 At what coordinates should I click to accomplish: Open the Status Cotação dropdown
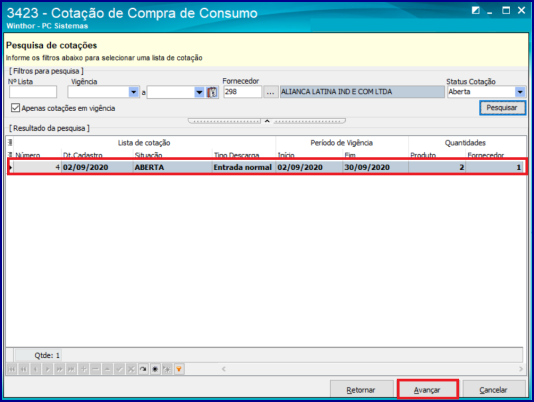(520, 92)
